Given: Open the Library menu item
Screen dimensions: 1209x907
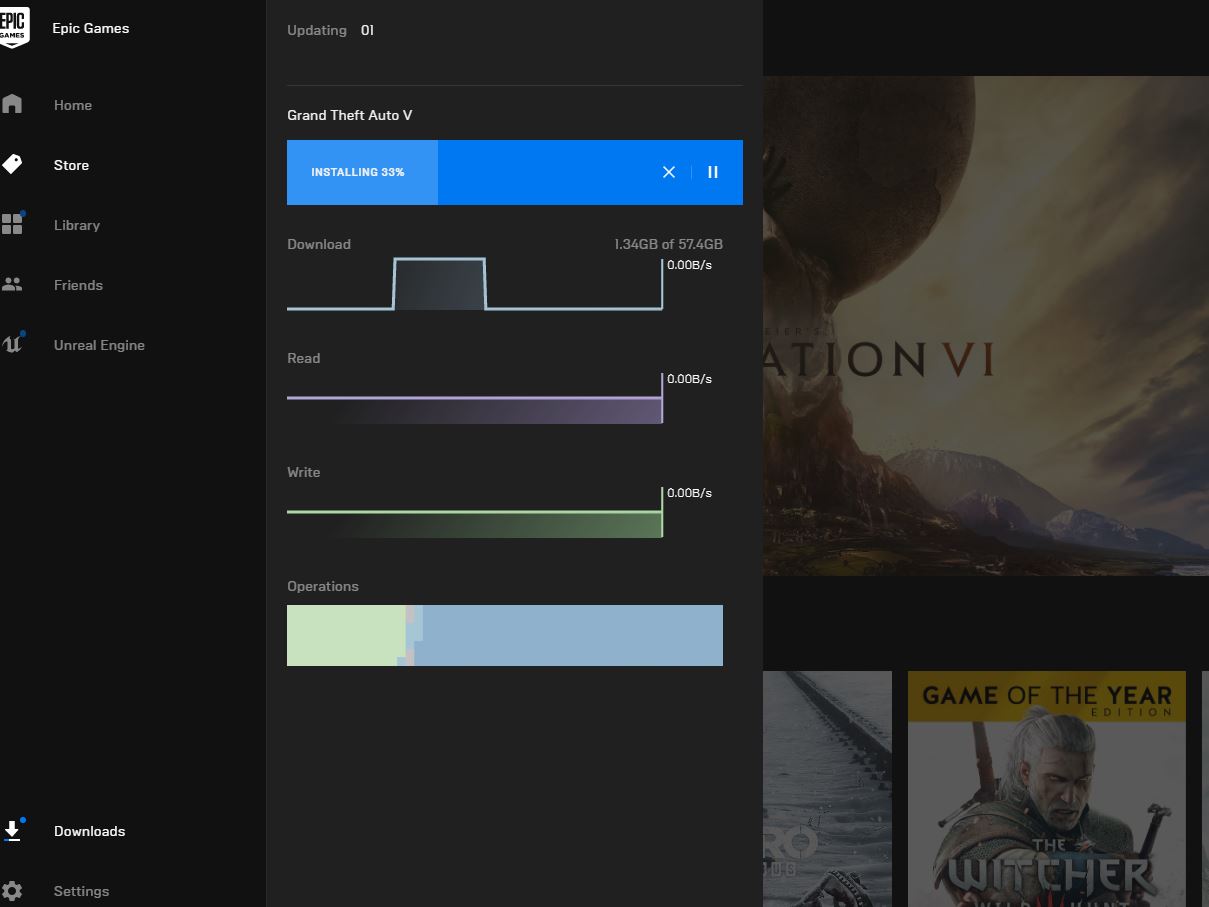Looking at the screenshot, I should [x=77, y=225].
